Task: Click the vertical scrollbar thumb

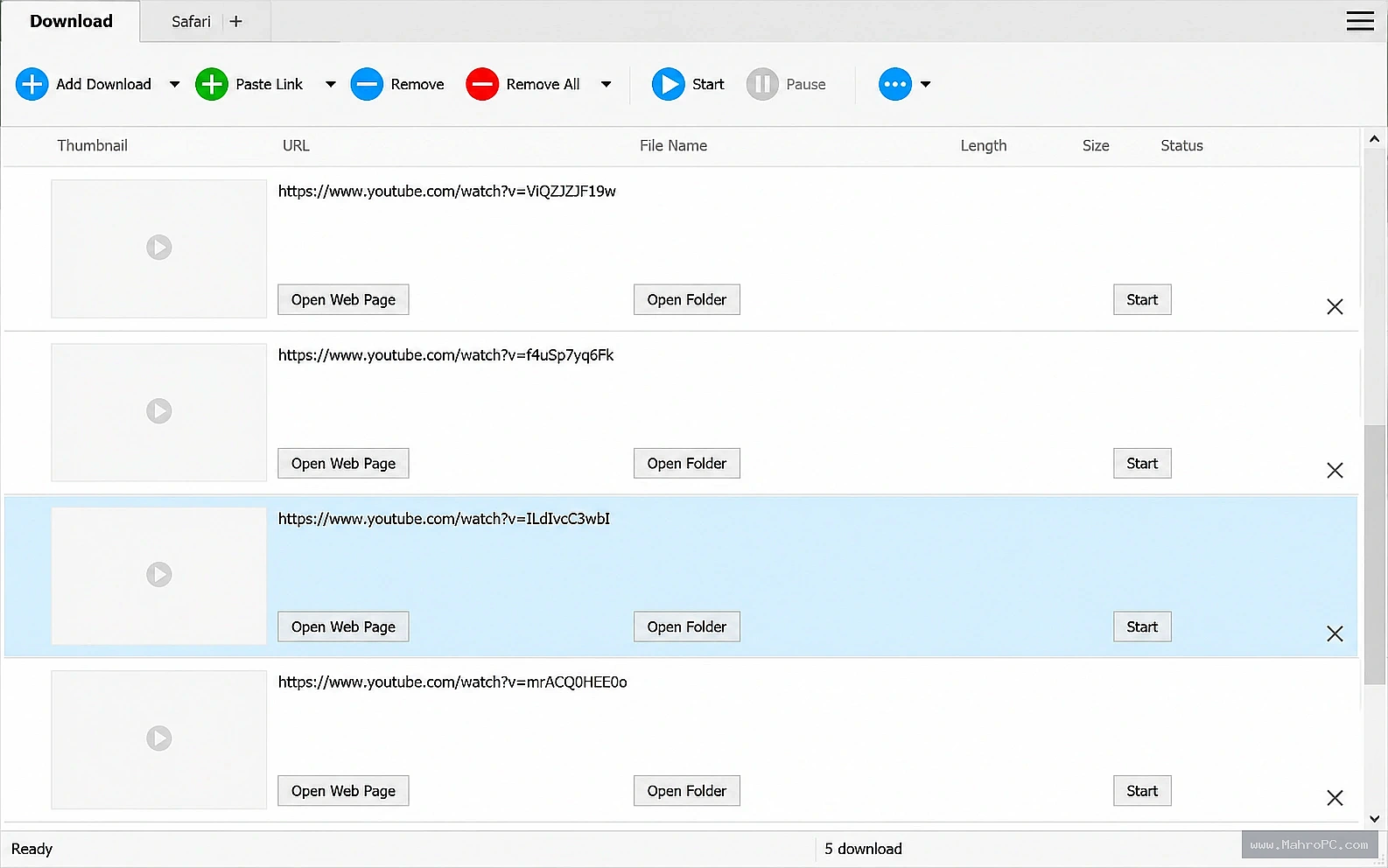Action: (1375, 554)
